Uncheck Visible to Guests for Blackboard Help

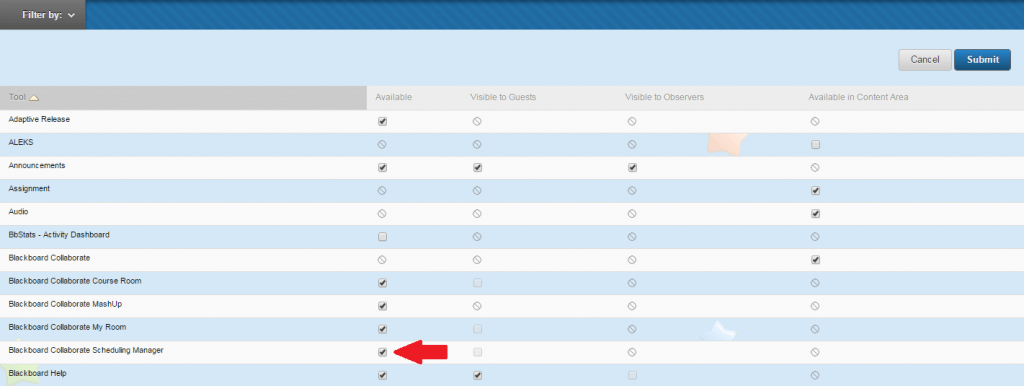coord(477,375)
